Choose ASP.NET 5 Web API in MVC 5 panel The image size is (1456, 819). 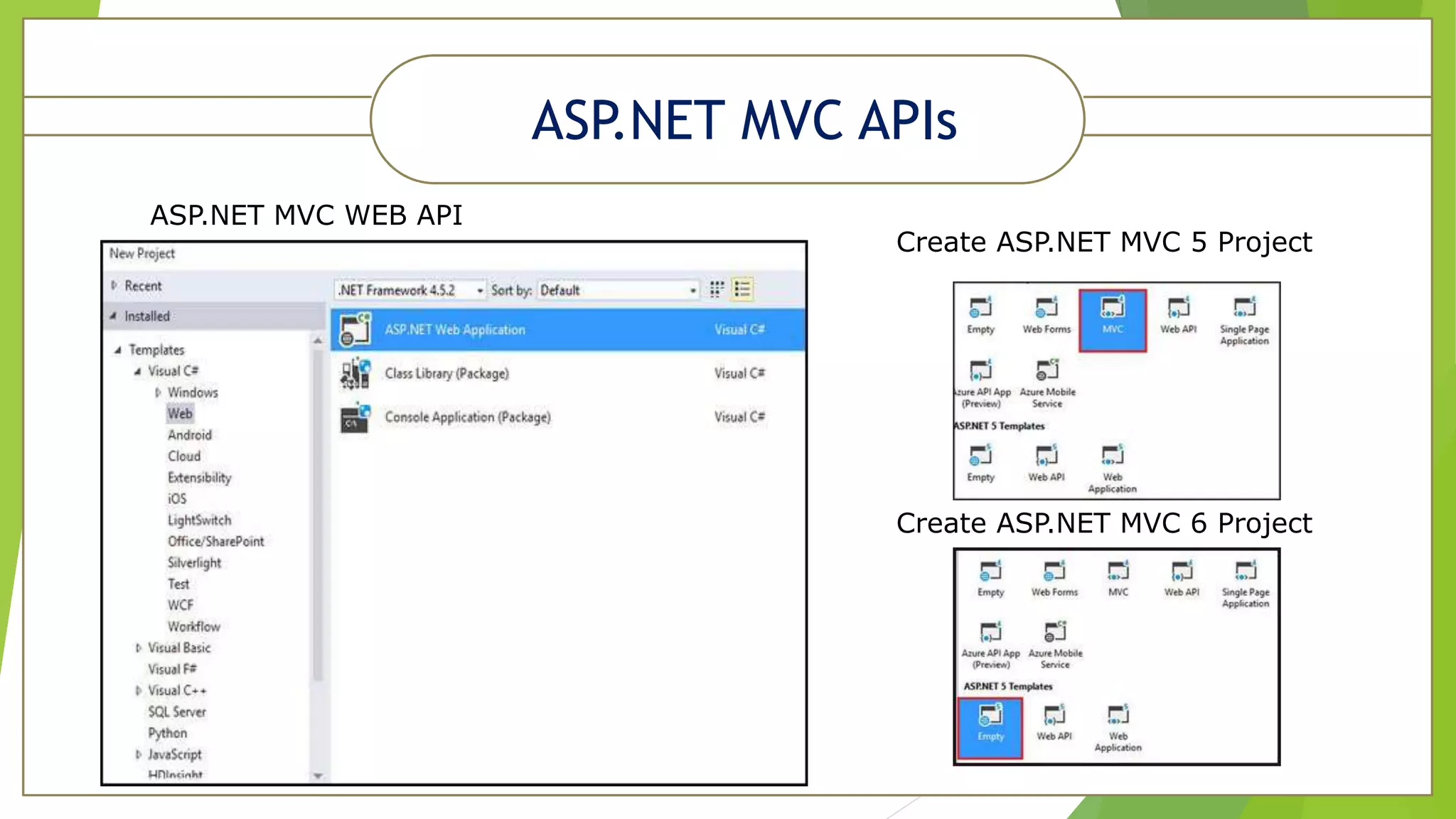pos(1046,464)
